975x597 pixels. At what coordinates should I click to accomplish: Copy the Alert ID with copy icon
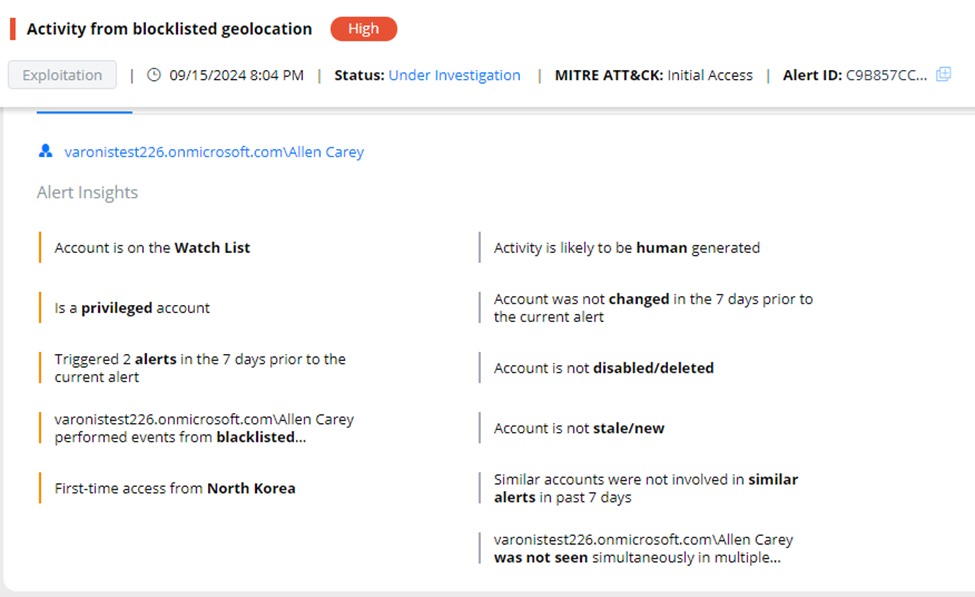pos(943,75)
